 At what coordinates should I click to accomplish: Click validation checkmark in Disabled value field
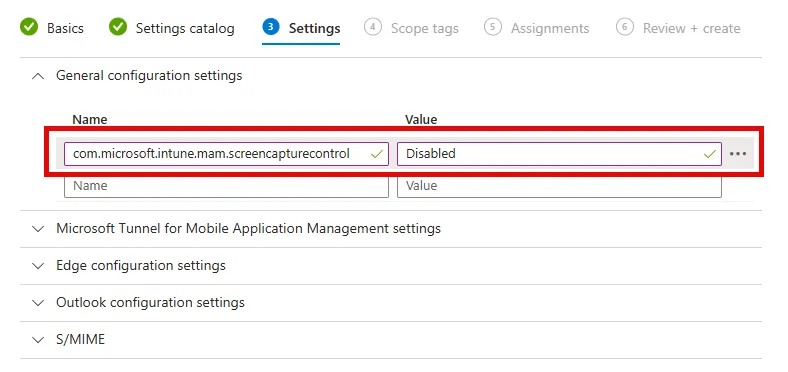click(710, 154)
